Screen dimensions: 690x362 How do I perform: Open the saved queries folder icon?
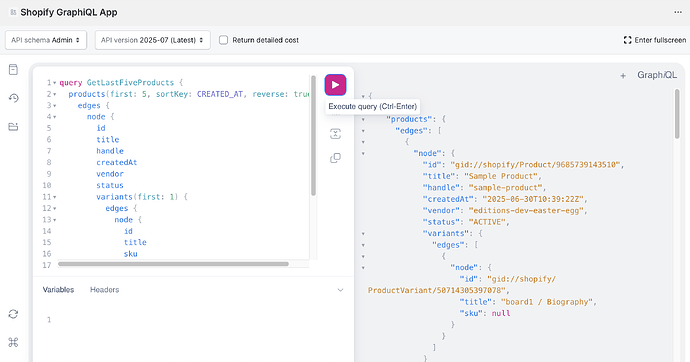13,127
